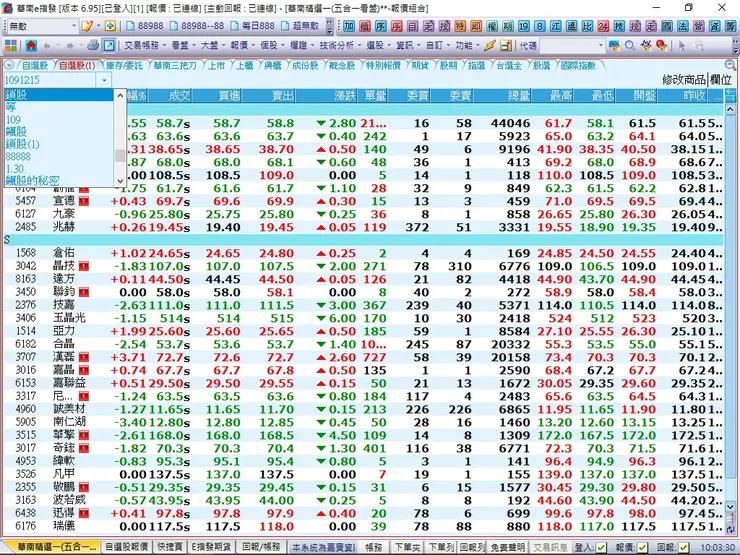This screenshot has width=740, height=555.
Task: Open the 技術分析 menu dropdown
Action: pos(340,46)
